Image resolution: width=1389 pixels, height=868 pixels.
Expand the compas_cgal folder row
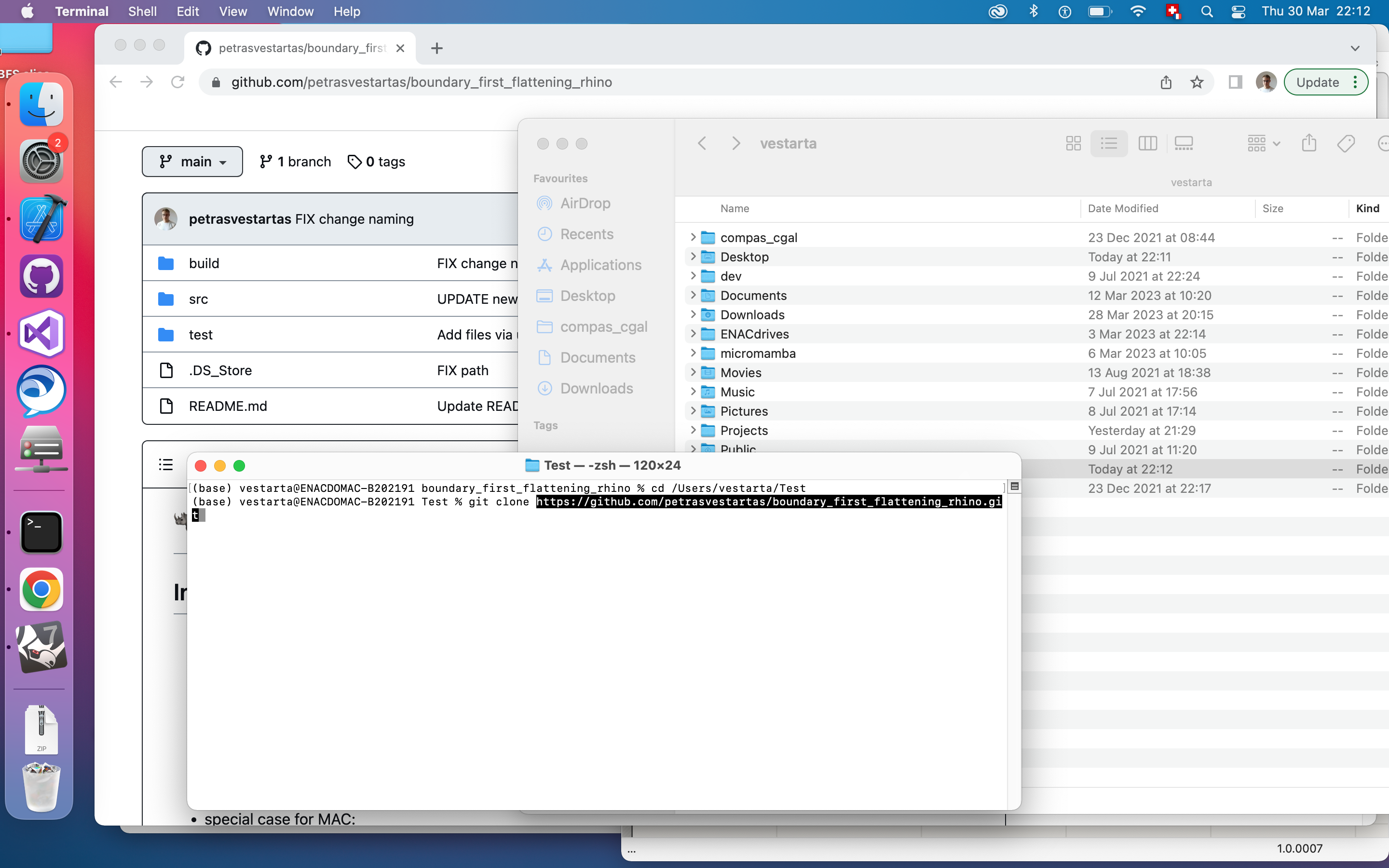click(x=693, y=237)
